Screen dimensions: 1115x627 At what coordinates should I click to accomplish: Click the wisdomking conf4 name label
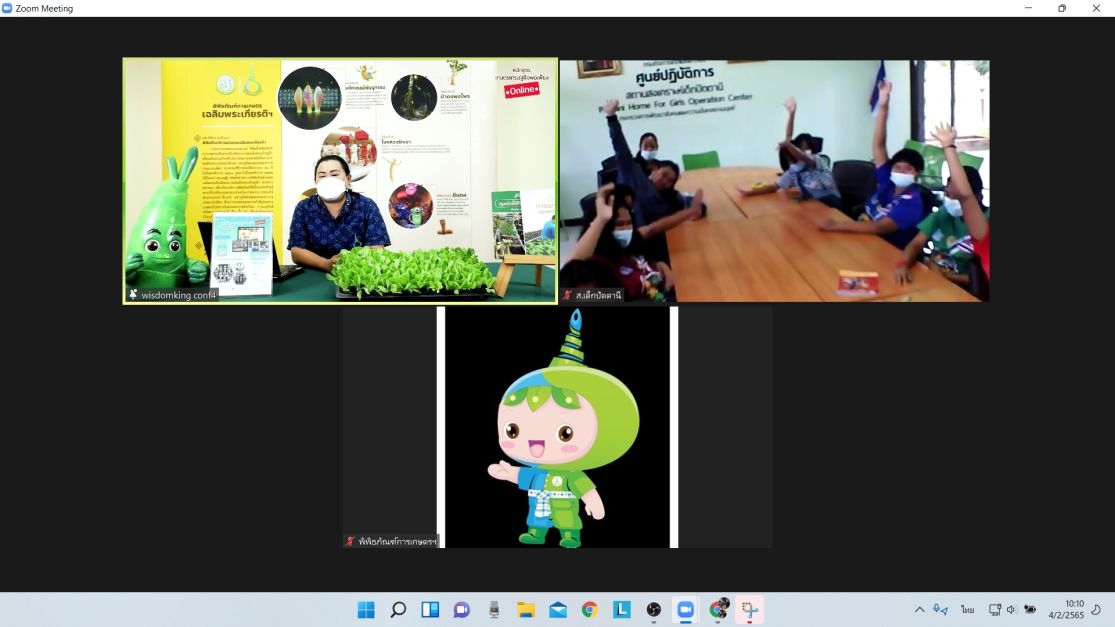(178, 295)
